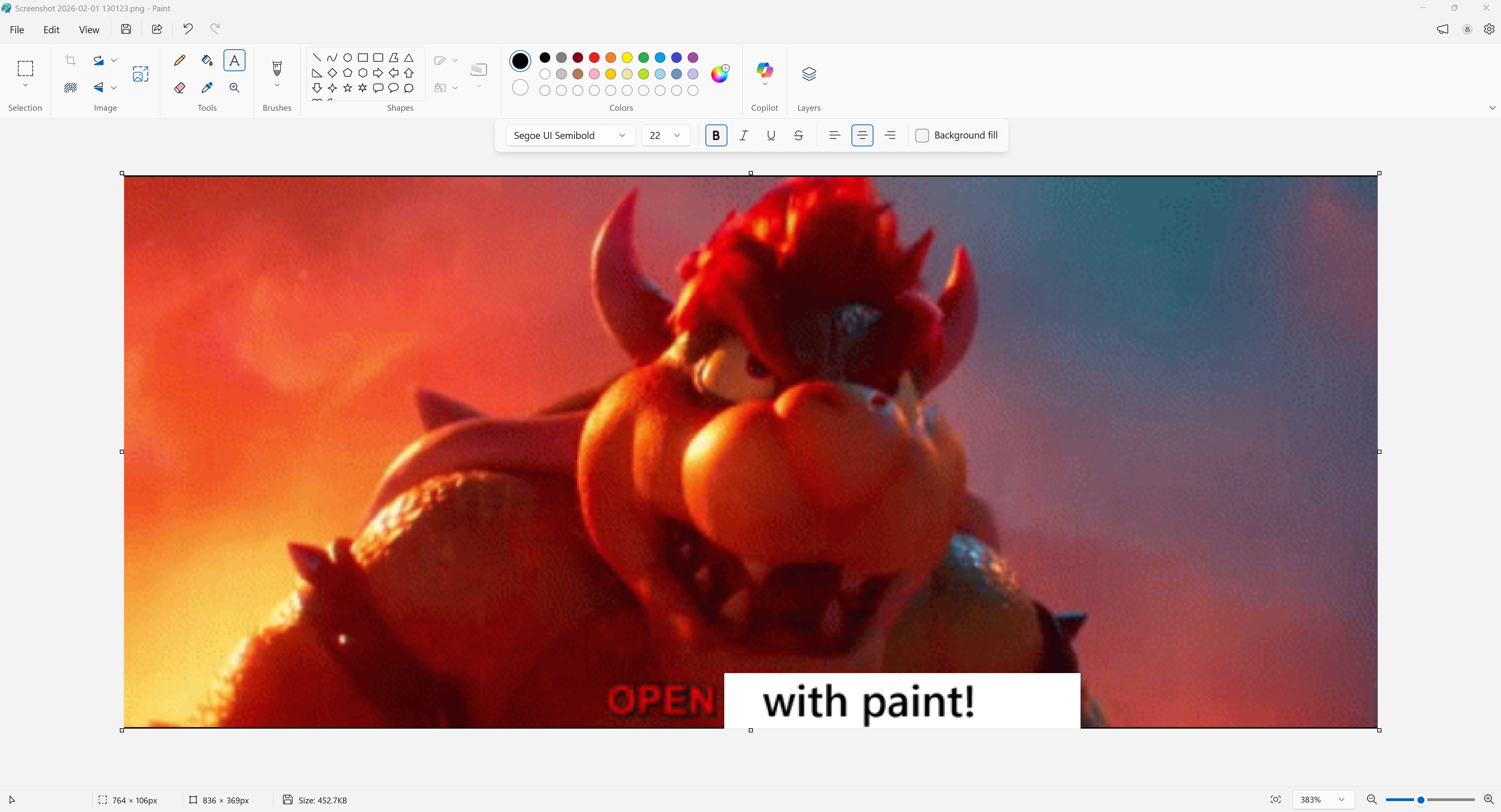Open the Layers panel
This screenshot has height=812, width=1501.
click(x=809, y=74)
